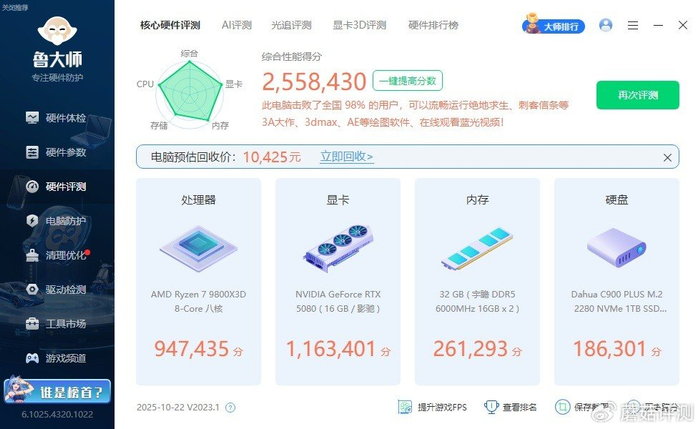Click the 硬盘 card heading

(x=617, y=200)
